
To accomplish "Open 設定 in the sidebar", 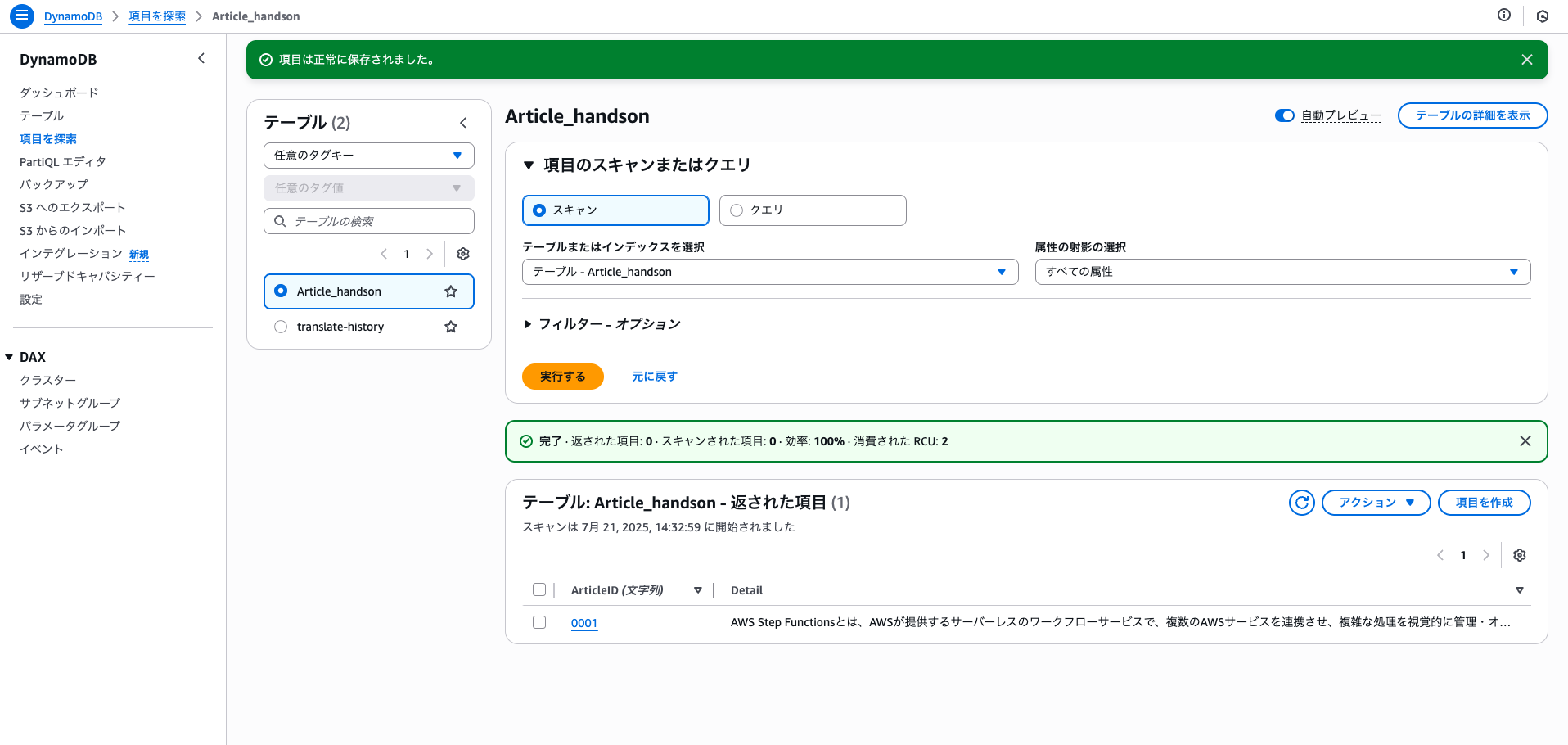I will pyautogui.click(x=31, y=300).
